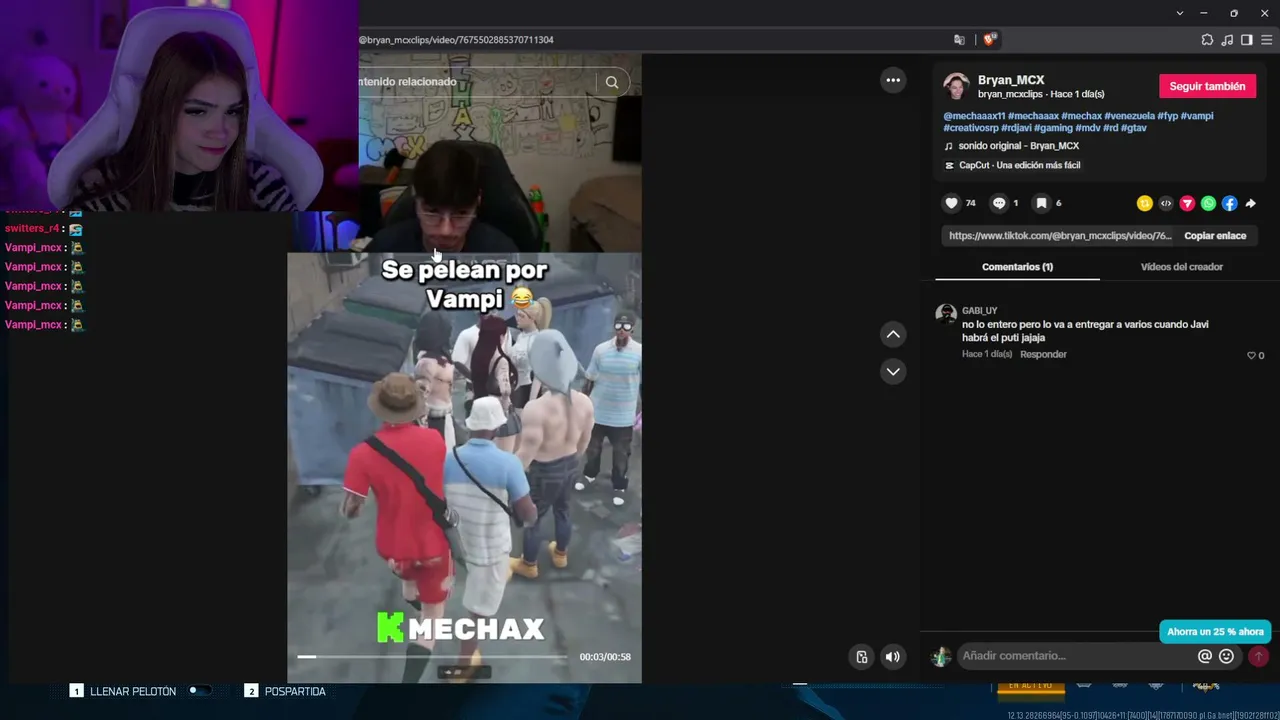Open more share options arrow
The height and width of the screenshot is (720, 1280).
pyautogui.click(x=1250, y=203)
